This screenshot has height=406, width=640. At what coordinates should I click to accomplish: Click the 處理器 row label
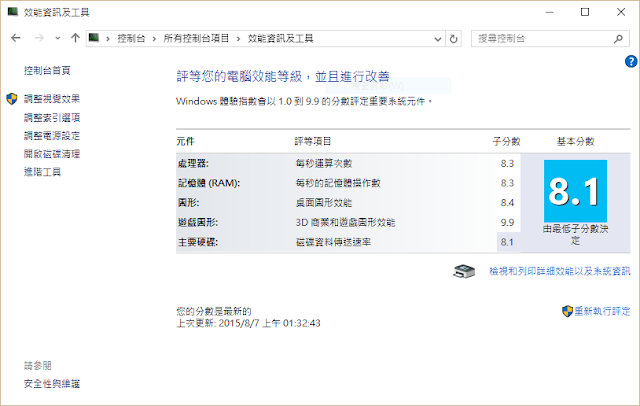coord(193,164)
